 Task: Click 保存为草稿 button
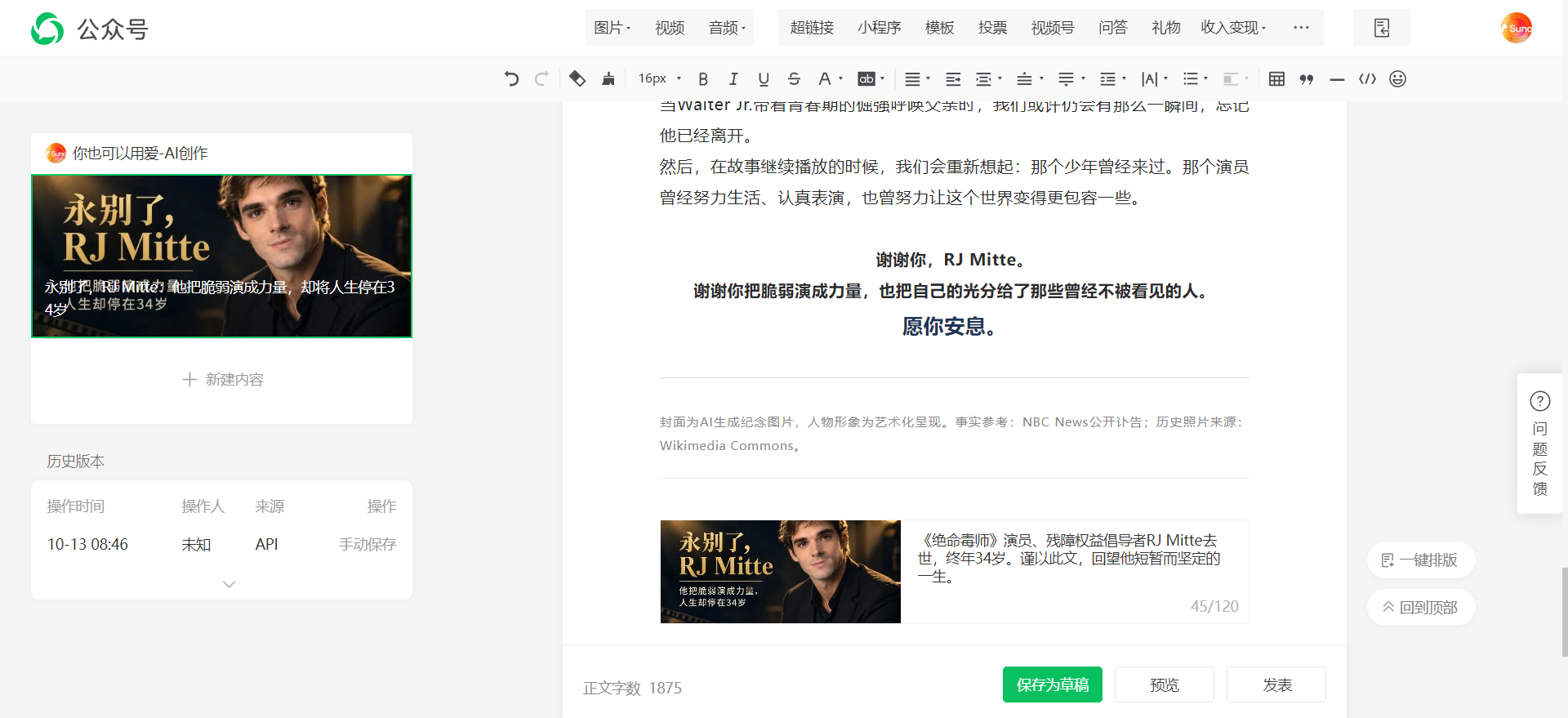(x=1052, y=685)
